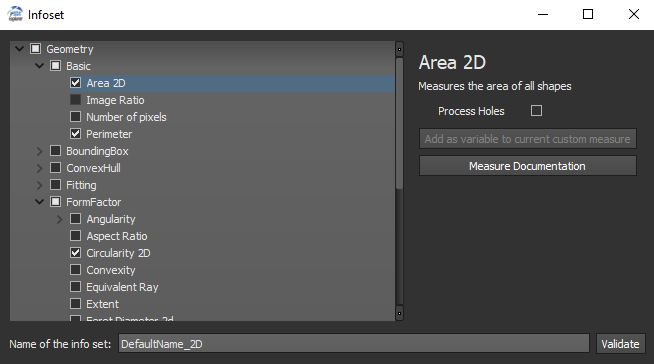Check the Aspect Ratio checkbox
654x364 pixels.
tap(75, 236)
